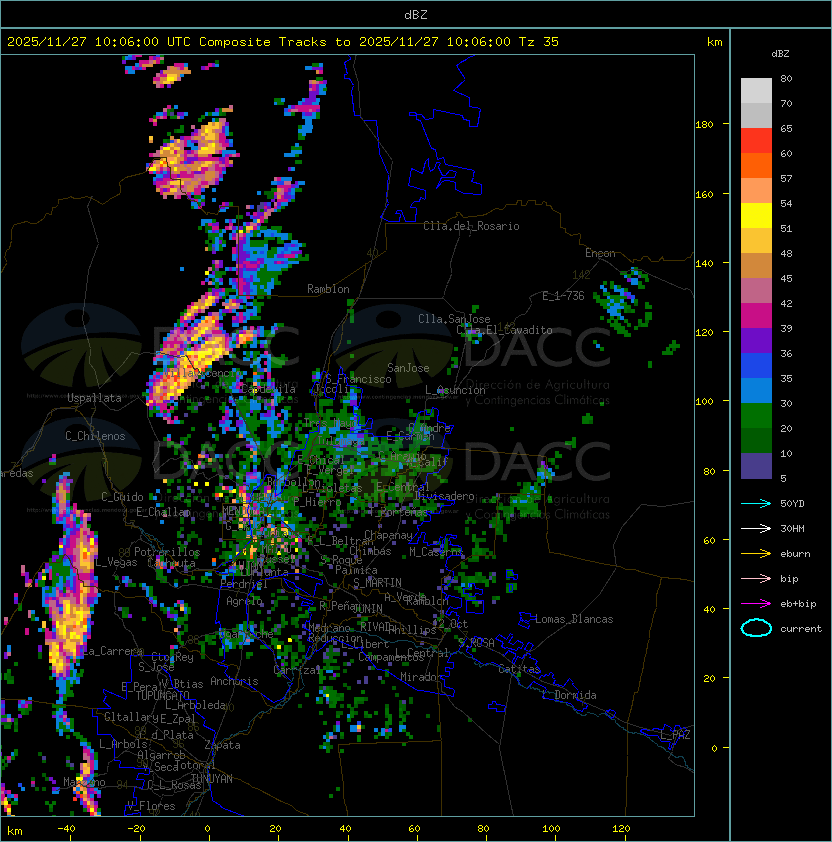Click the 180 km tick on vertical axis
Image resolution: width=832 pixels, height=842 pixels.
coord(704,125)
